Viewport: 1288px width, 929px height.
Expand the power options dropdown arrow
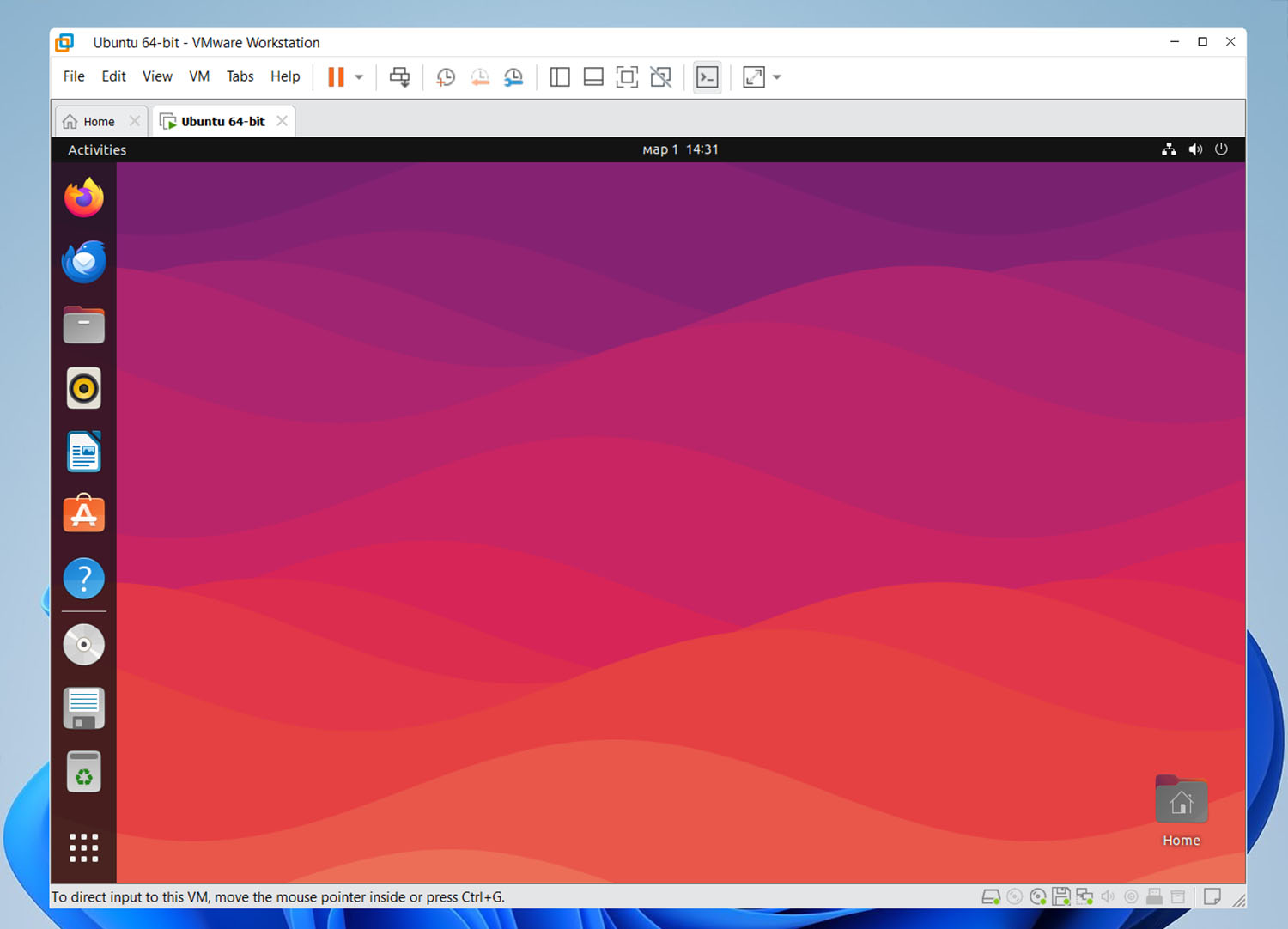click(x=359, y=77)
